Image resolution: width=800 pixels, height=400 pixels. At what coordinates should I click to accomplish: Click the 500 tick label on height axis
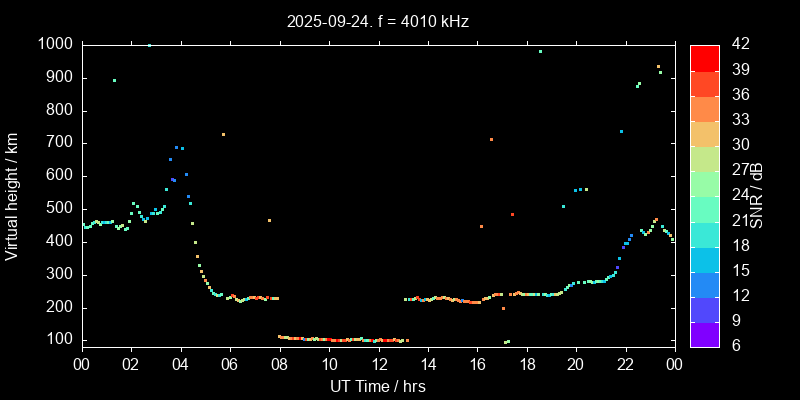point(58,209)
